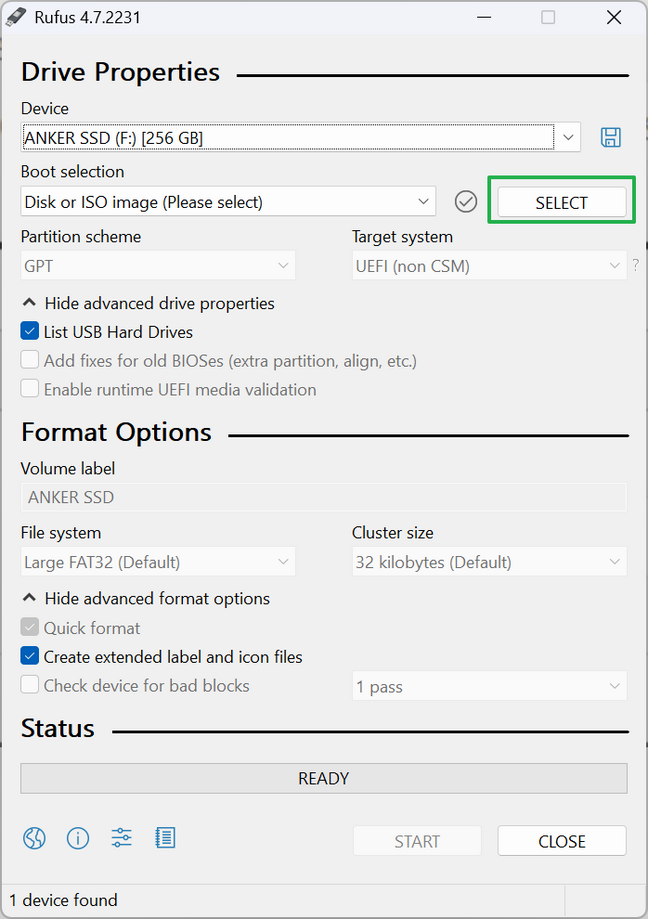Click the 1 pass bad blocks dropdown
The width and height of the screenshot is (648, 919).
pos(489,686)
